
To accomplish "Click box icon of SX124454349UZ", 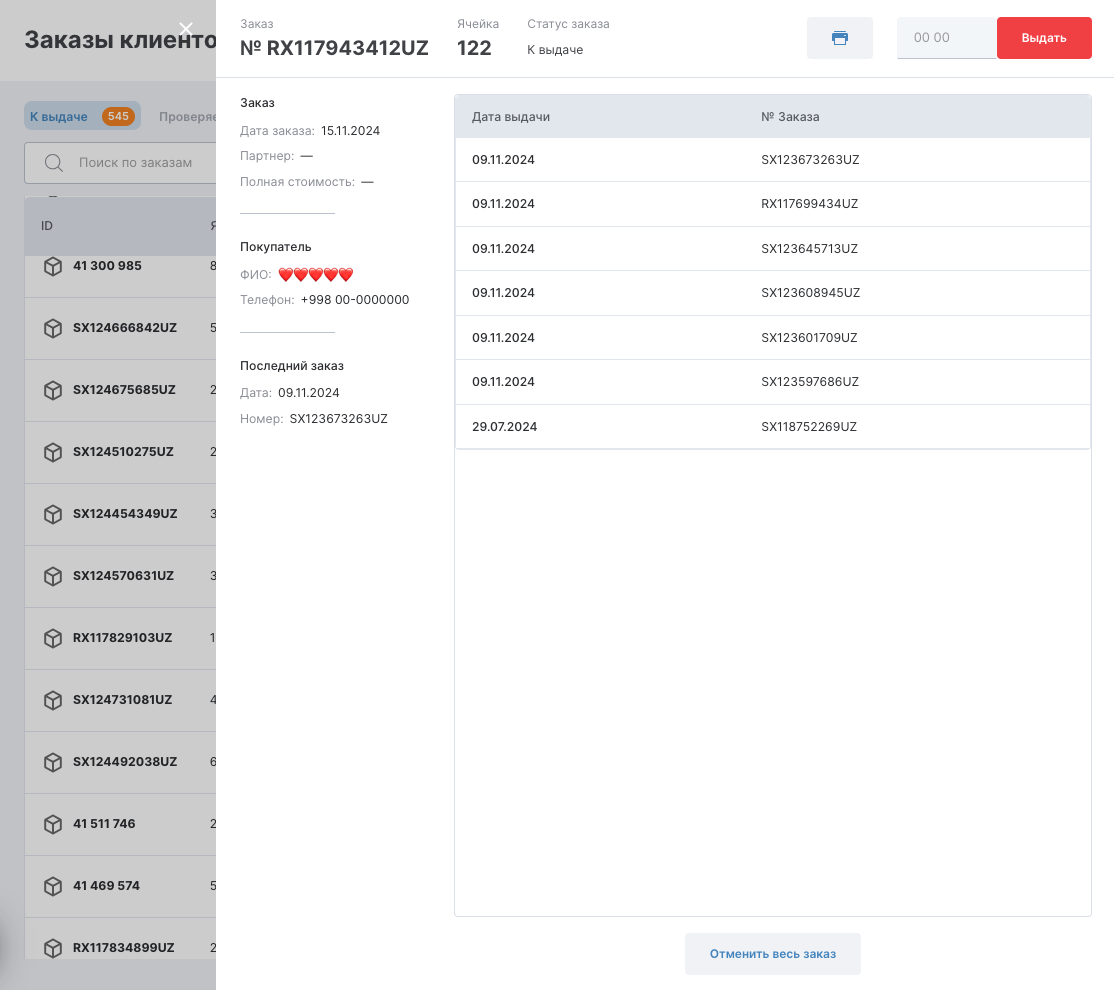I will [x=53, y=514].
